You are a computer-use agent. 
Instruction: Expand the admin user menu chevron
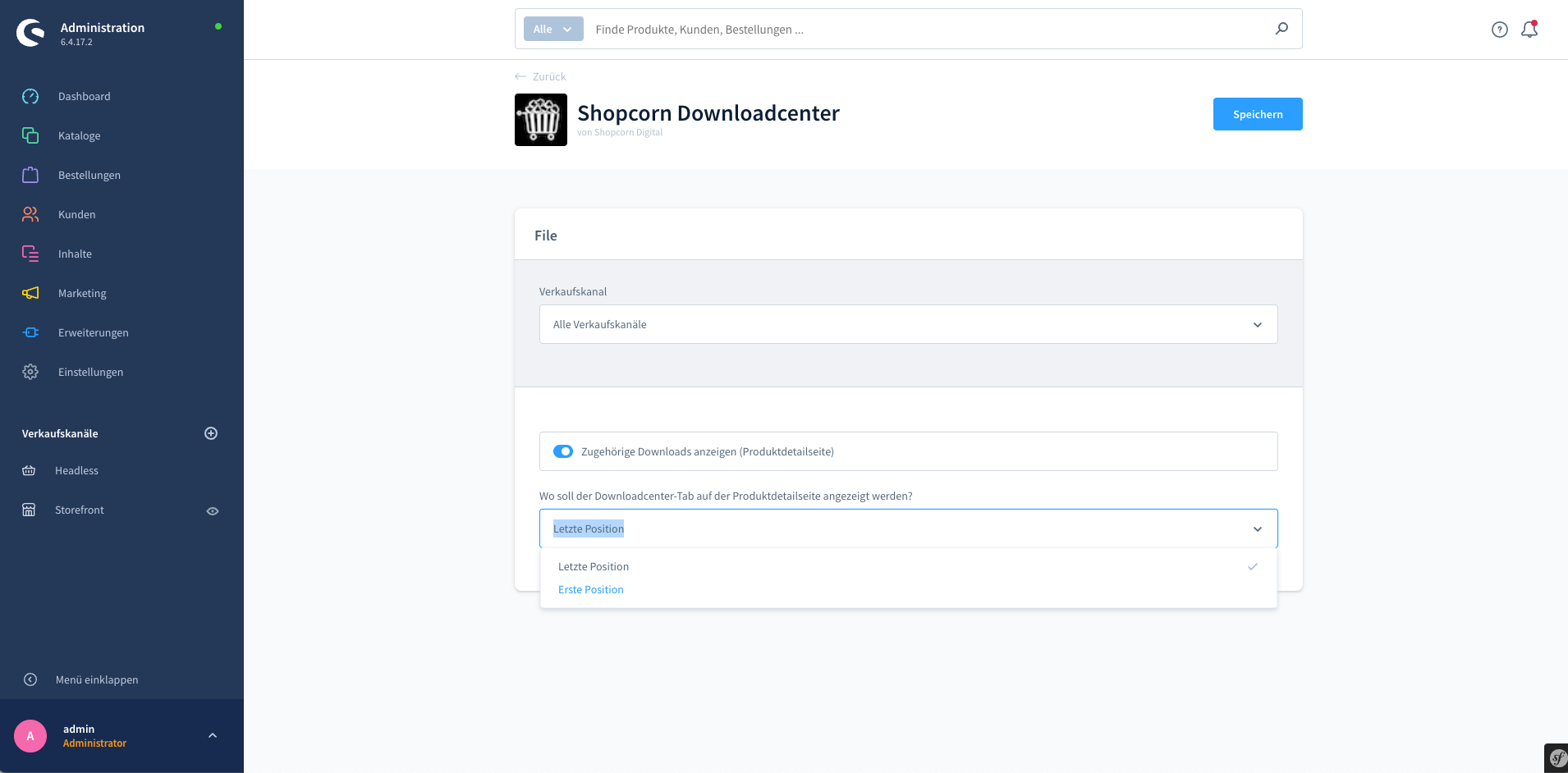(x=213, y=736)
